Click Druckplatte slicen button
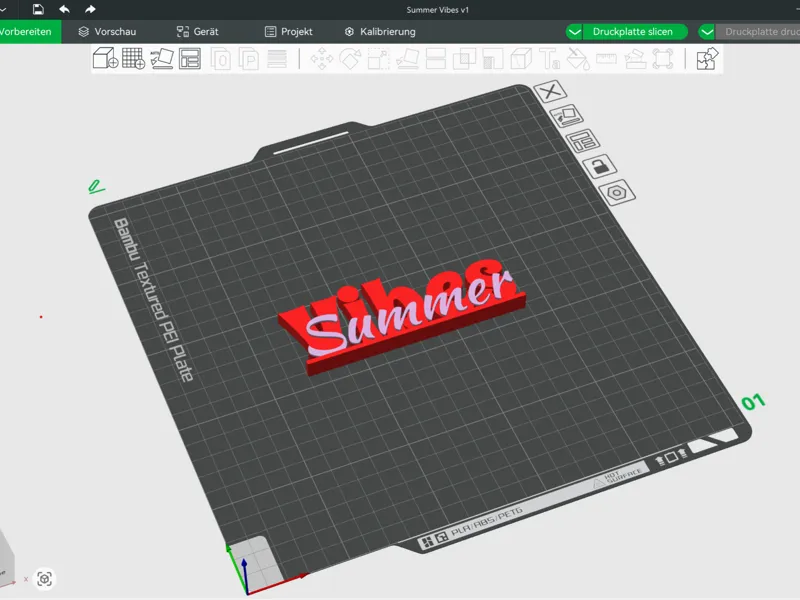Image resolution: width=800 pixels, height=600 pixels. pyautogui.click(x=633, y=32)
